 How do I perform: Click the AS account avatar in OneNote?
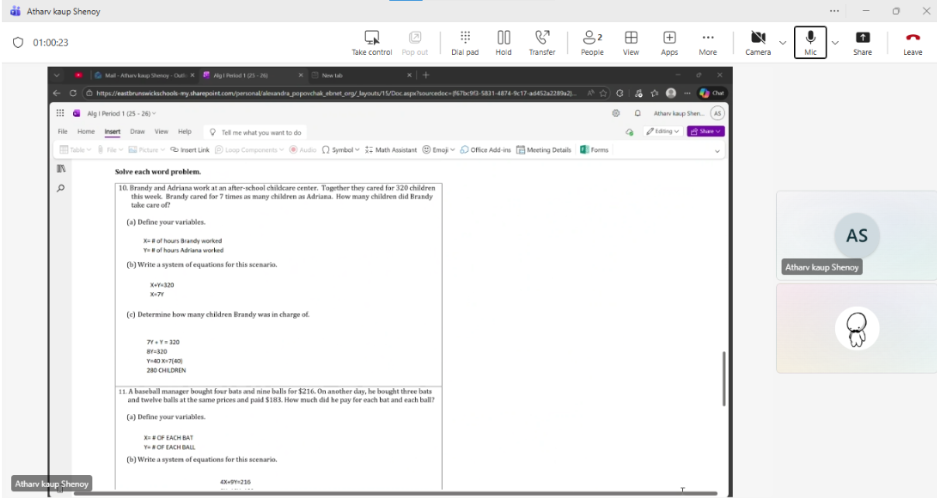[717, 113]
